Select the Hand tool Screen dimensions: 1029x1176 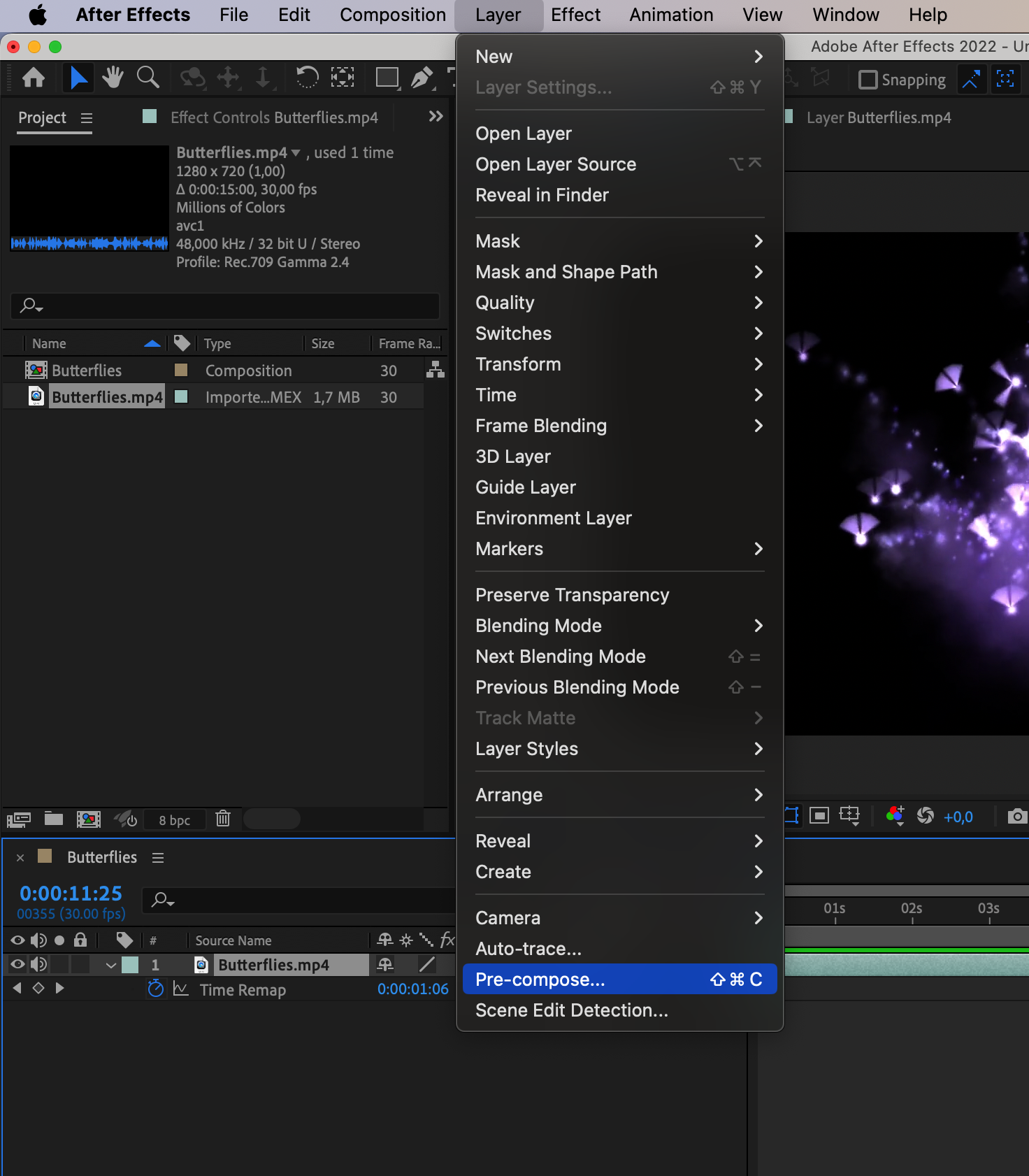pyautogui.click(x=113, y=78)
